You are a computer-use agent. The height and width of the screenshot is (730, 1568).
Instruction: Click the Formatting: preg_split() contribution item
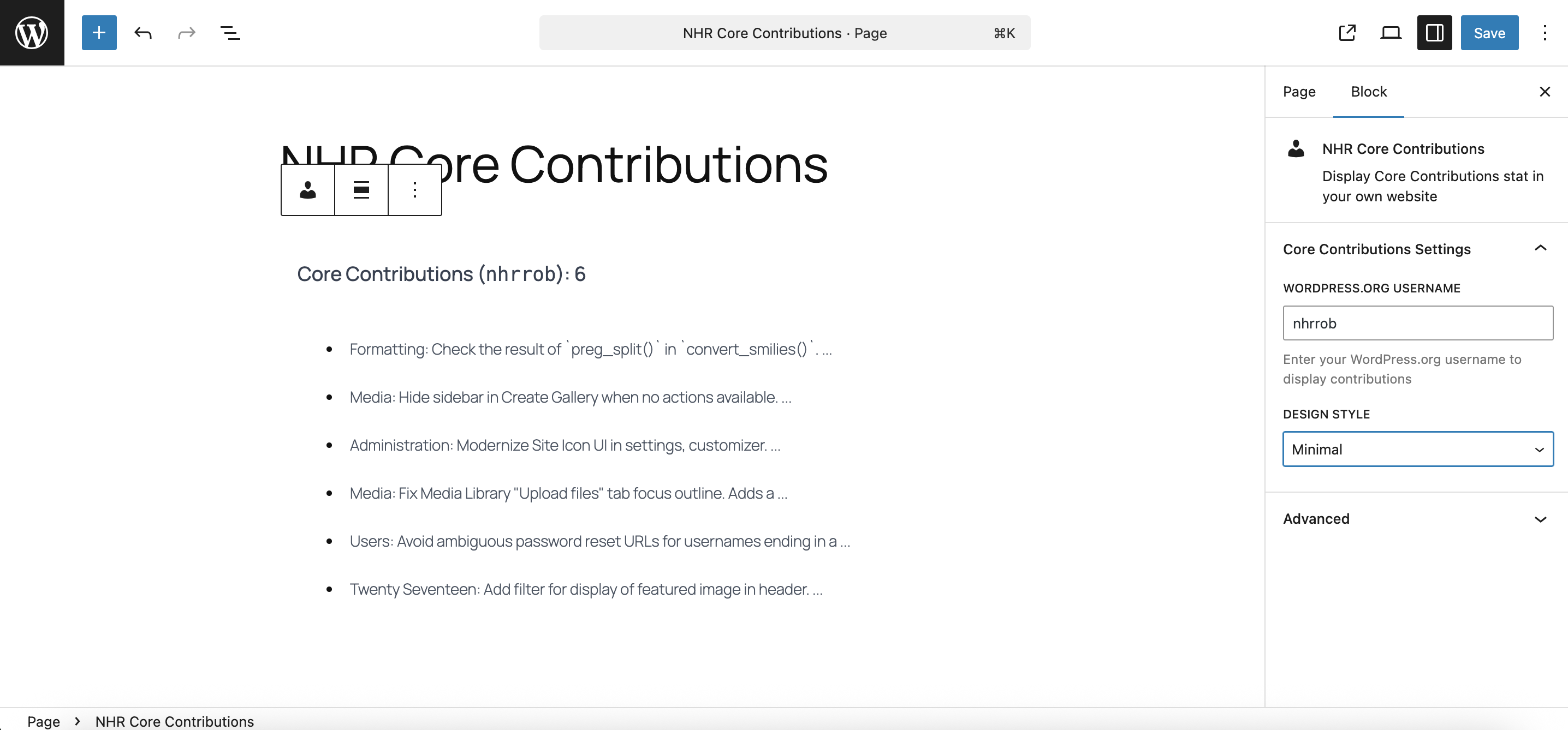point(590,349)
